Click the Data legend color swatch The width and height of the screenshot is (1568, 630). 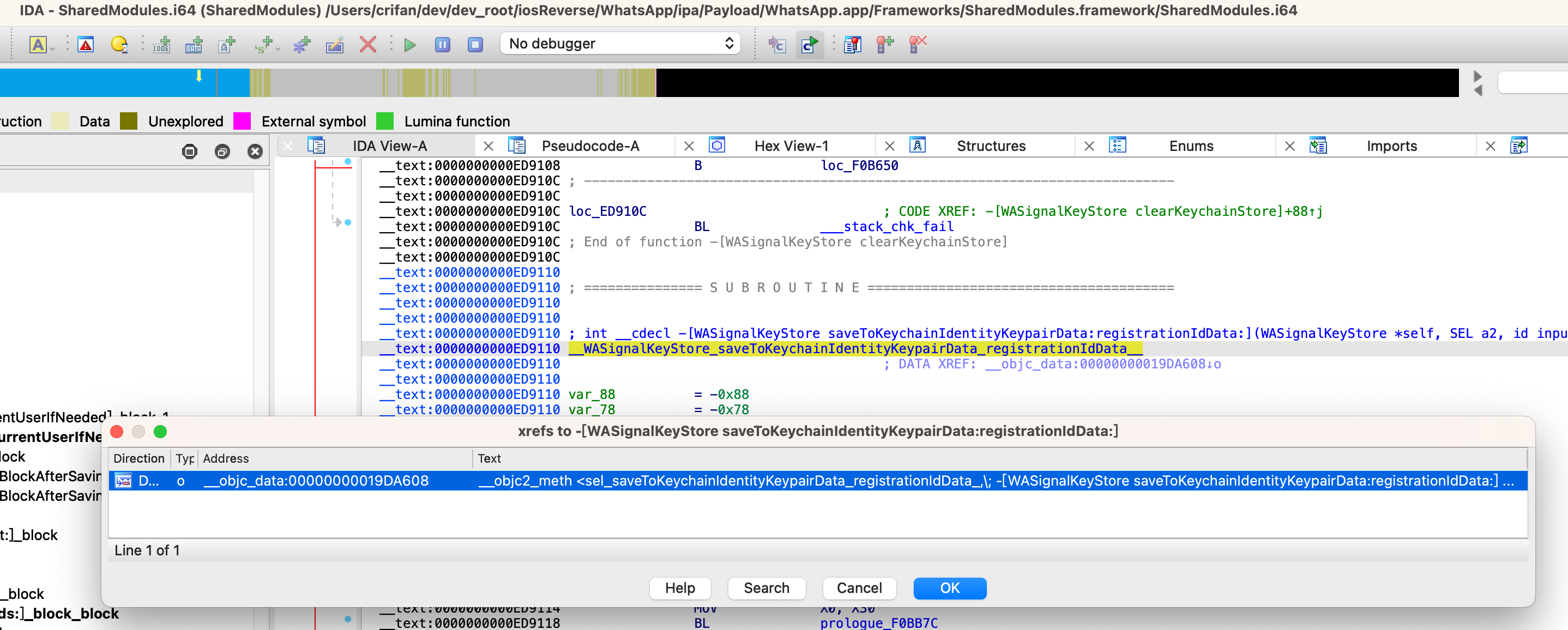(x=61, y=121)
